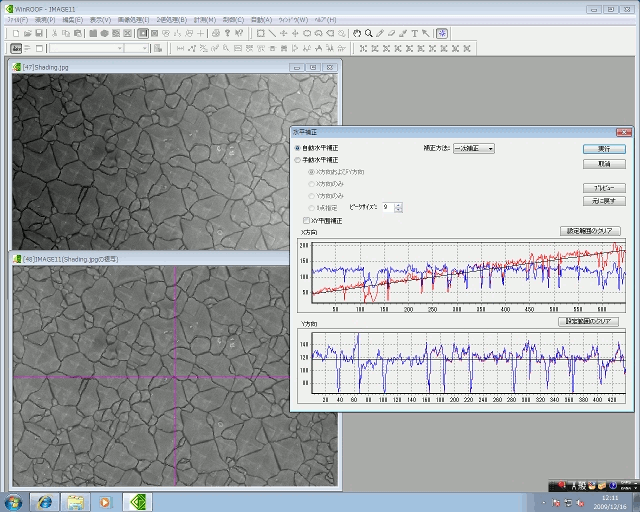Click inside the Y方向 profile graph
Image resolution: width=640 pixels, height=512 pixels.
pyautogui.click(x=469, y=363)
